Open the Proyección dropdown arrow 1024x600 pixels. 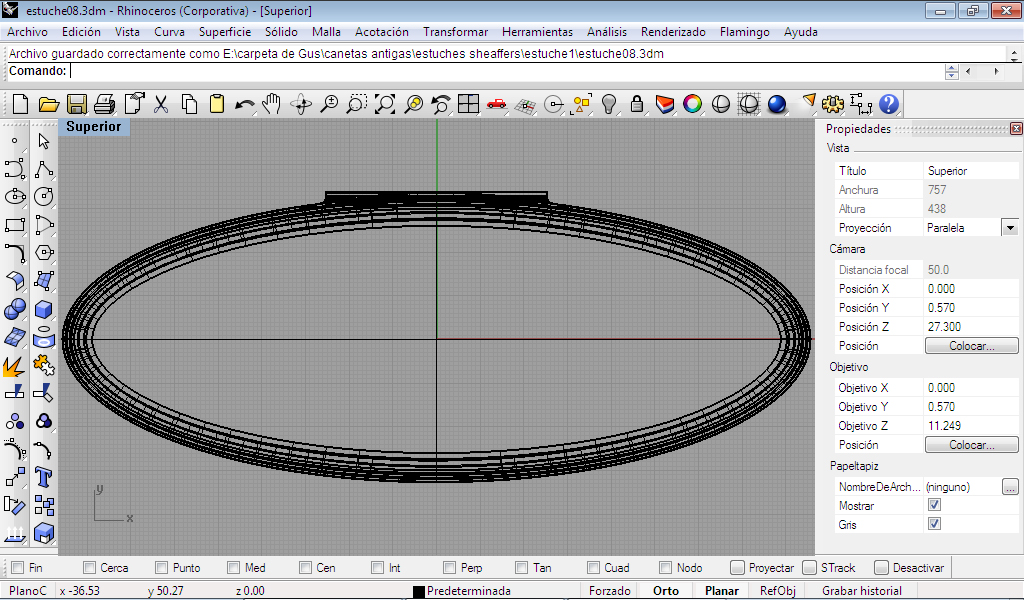point(1010,228)
